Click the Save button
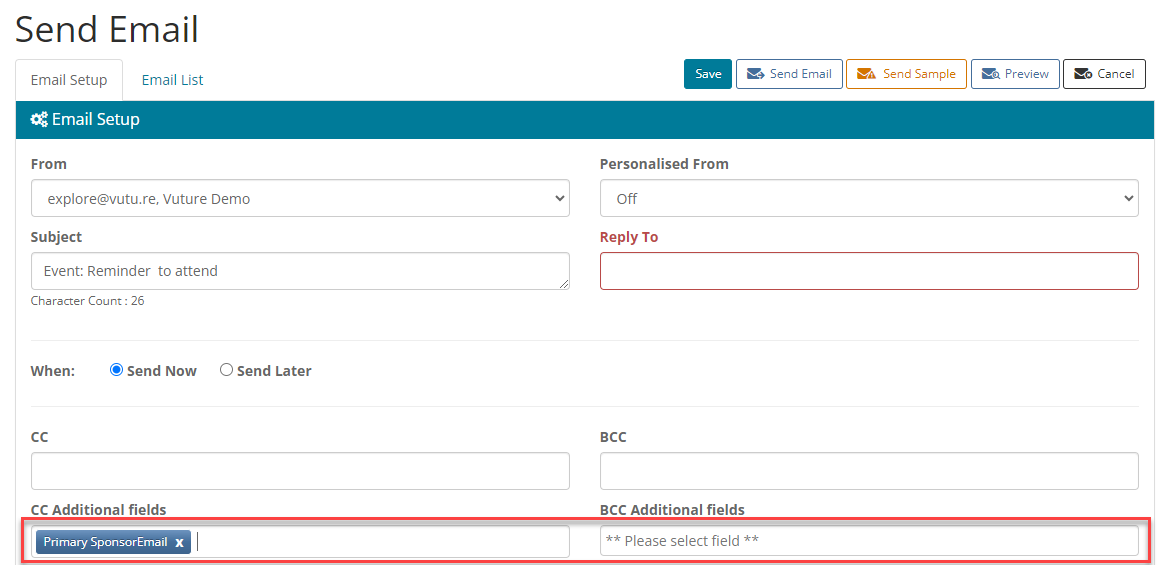The image size is (1162, 565). pyautogui.click(x=708, y=74)
